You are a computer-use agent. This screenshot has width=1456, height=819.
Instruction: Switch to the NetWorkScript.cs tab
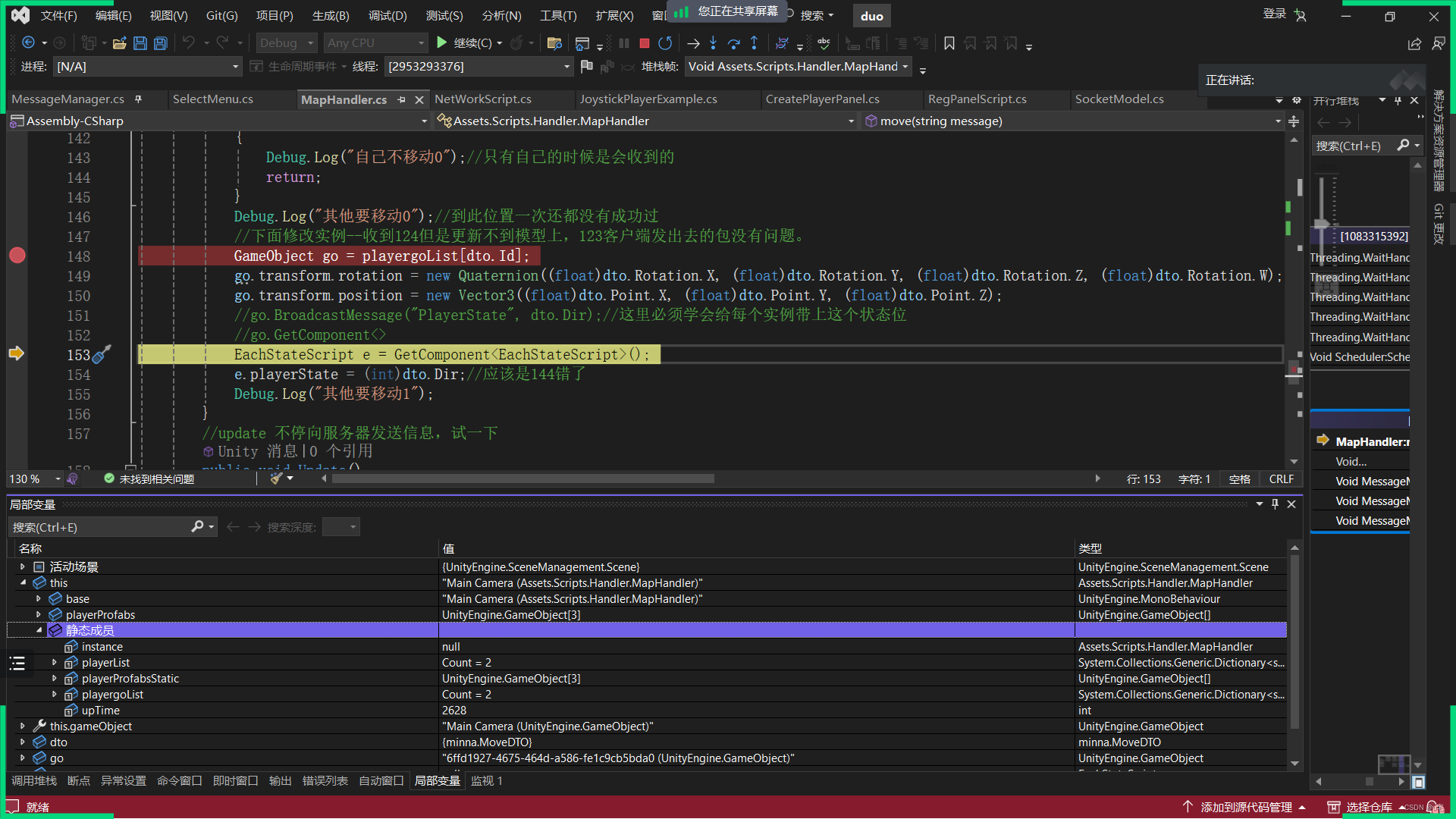(x=482, y=99)
